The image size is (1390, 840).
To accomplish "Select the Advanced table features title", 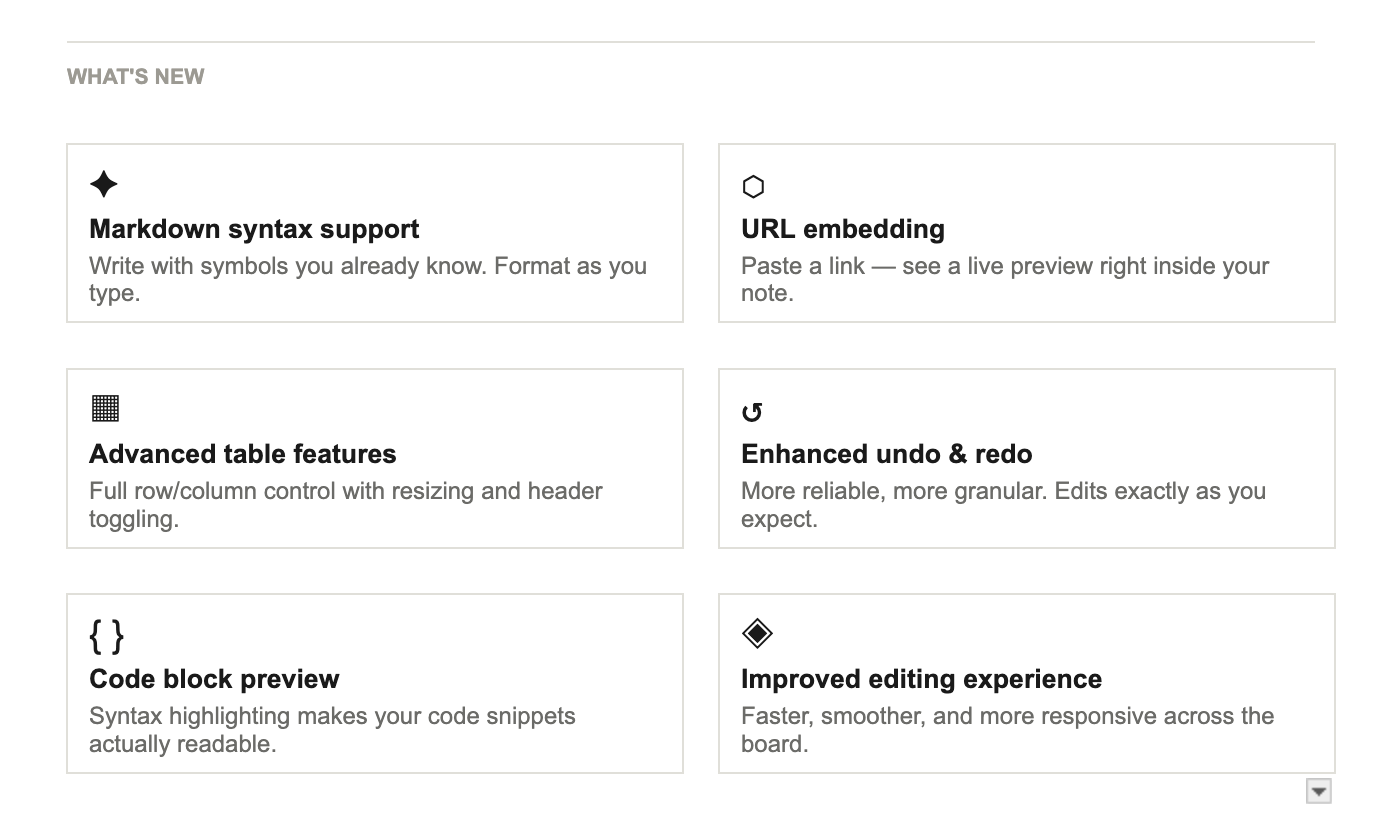I will click(243, 454).
